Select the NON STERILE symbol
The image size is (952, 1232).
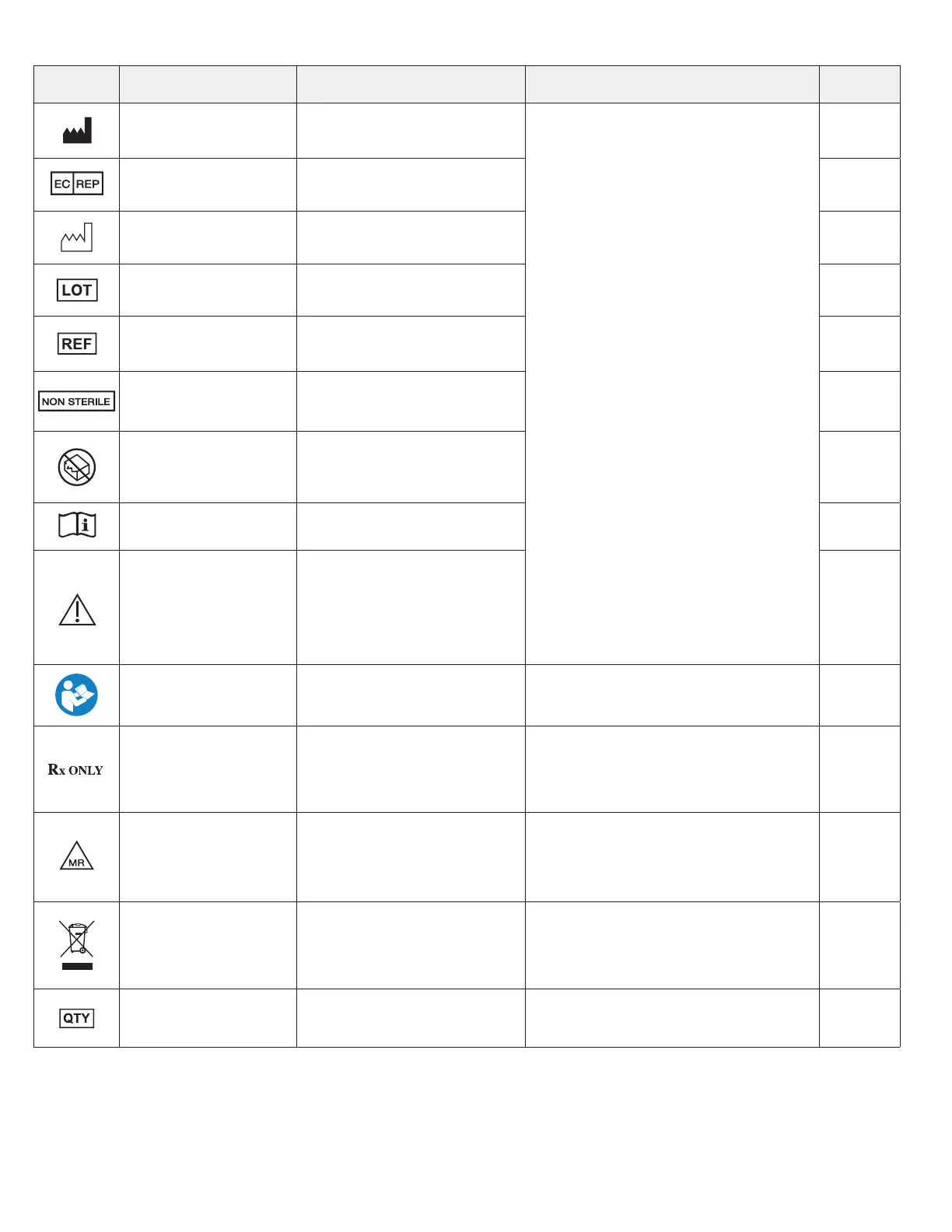(x=76, y=401)
